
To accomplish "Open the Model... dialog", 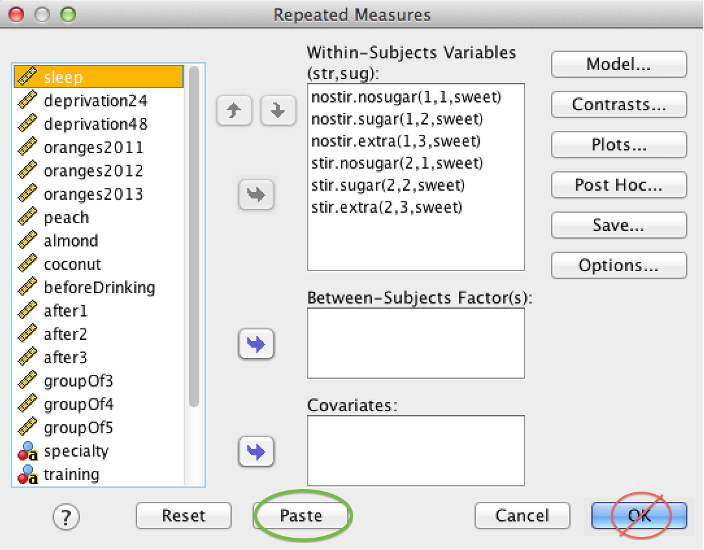I will tap(619, 64).
